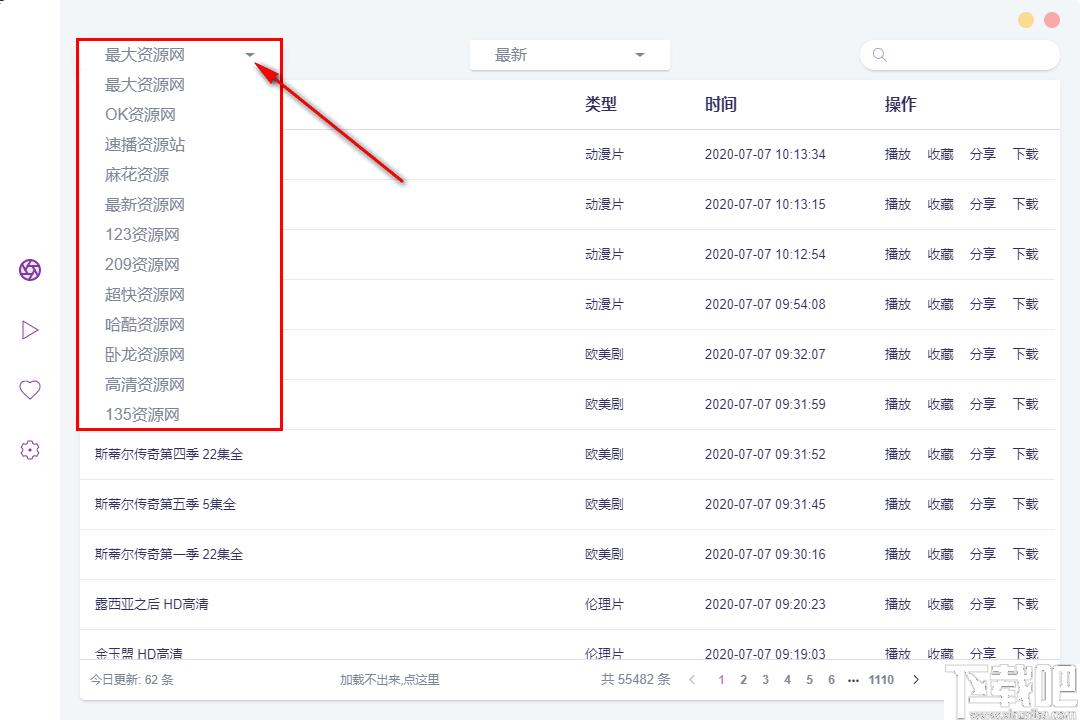Click the yellow minimize circle button
1080x720 pixels.
pyautogui.click(x=1026, y=20)
